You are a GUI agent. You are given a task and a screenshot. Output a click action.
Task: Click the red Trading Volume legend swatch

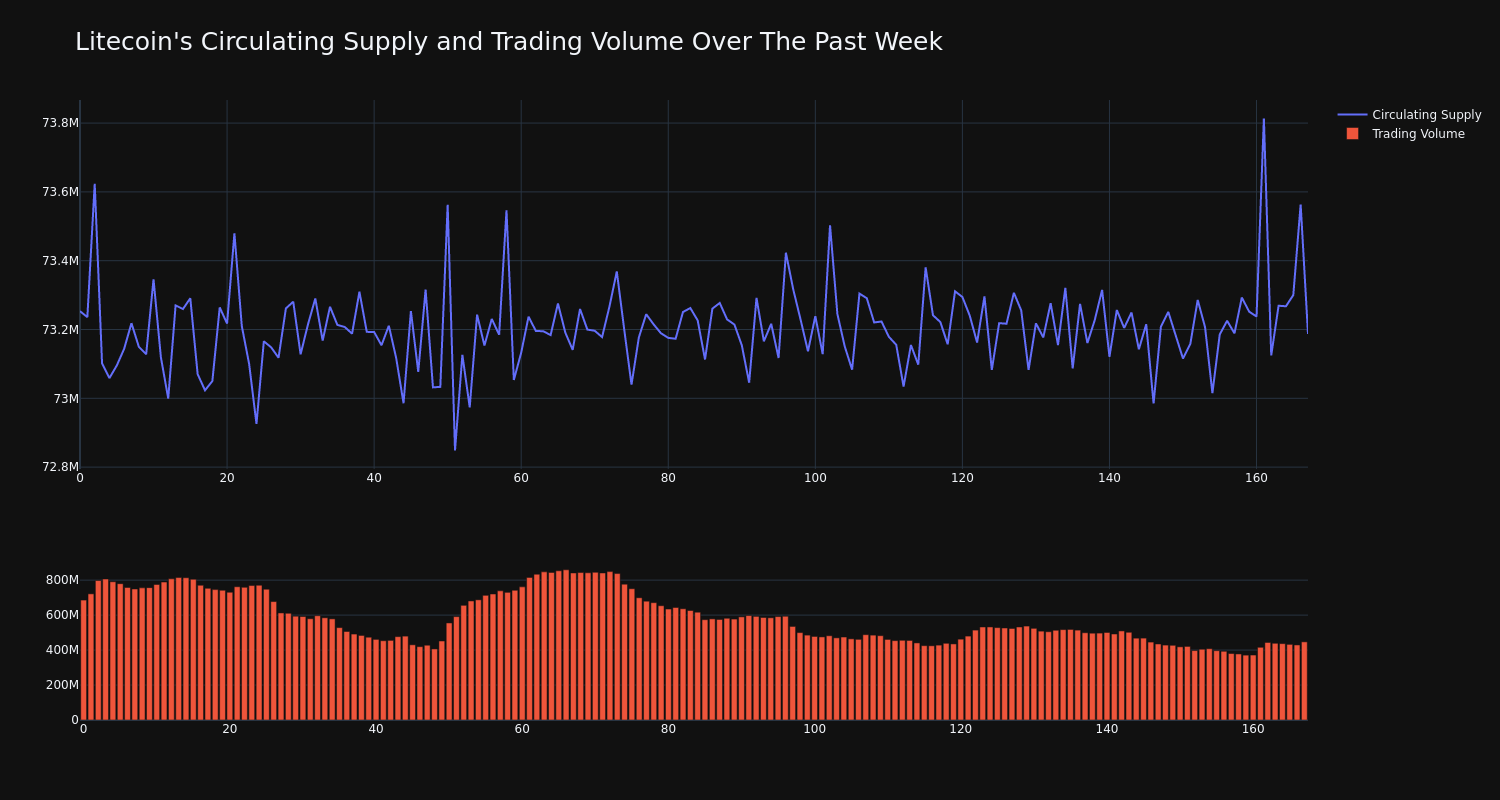[x=1352, y=134]
